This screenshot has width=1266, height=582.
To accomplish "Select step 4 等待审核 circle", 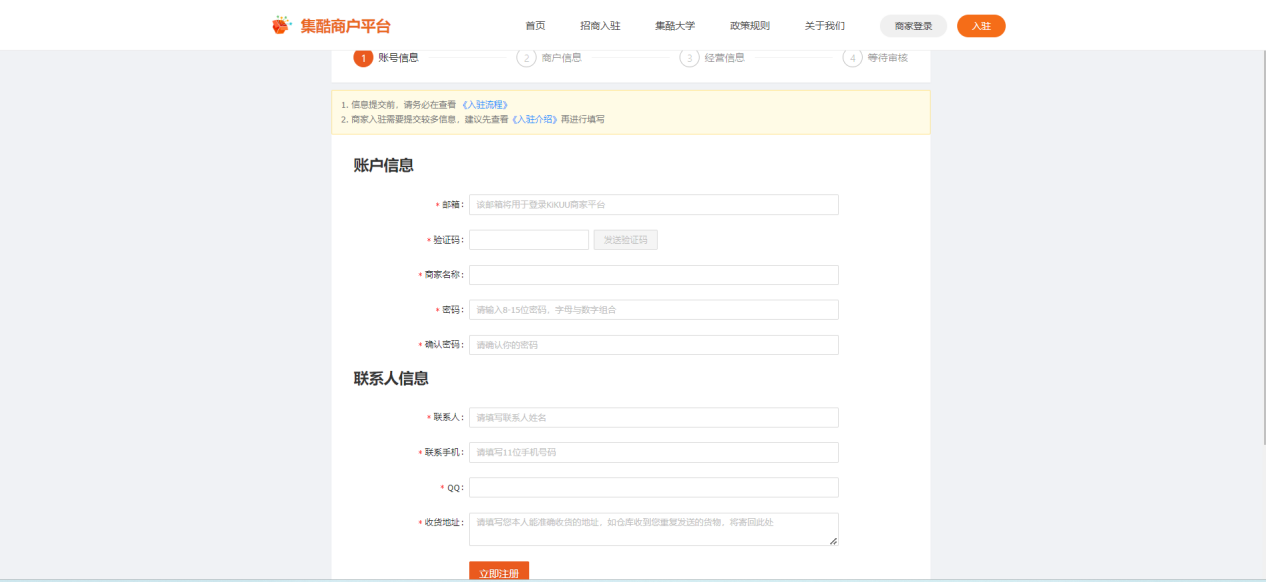I will click(852, 58).
